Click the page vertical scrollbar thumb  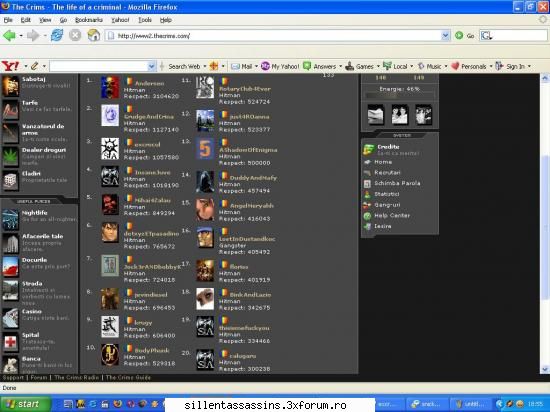(x=544, y=228)
